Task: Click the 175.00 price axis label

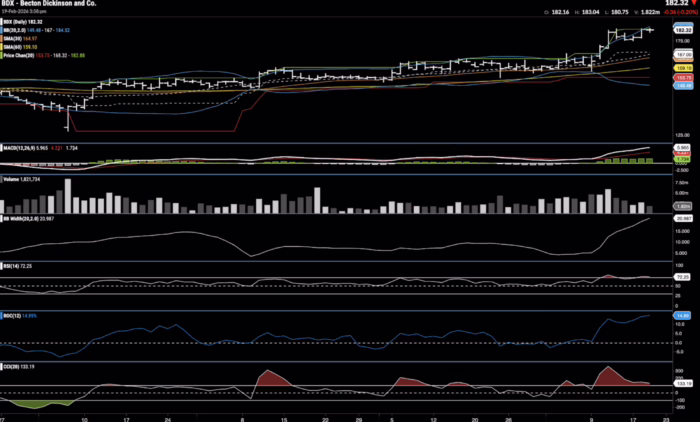Action: [x=683, y=41]
